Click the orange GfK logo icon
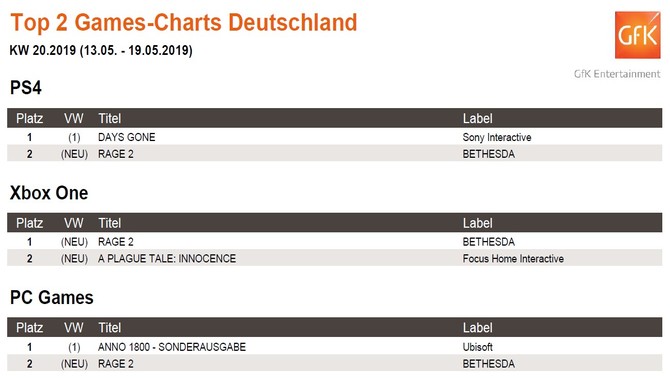The height and width of the screenshot is (378, 670). point(638,35)
